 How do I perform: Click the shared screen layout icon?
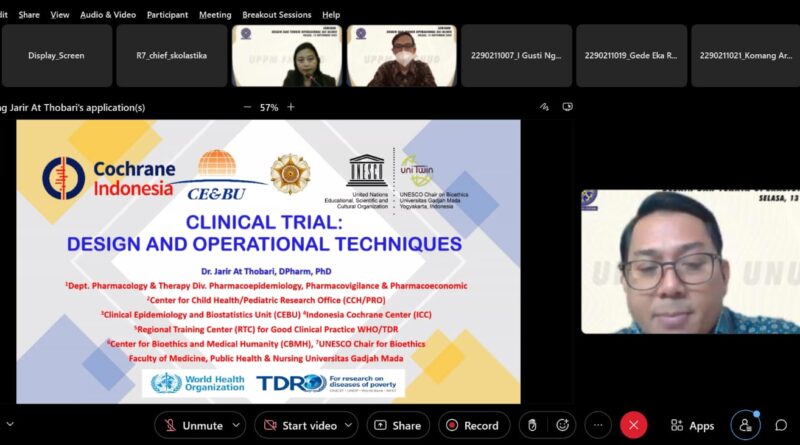pyautogui.click(x=567, y=107)
